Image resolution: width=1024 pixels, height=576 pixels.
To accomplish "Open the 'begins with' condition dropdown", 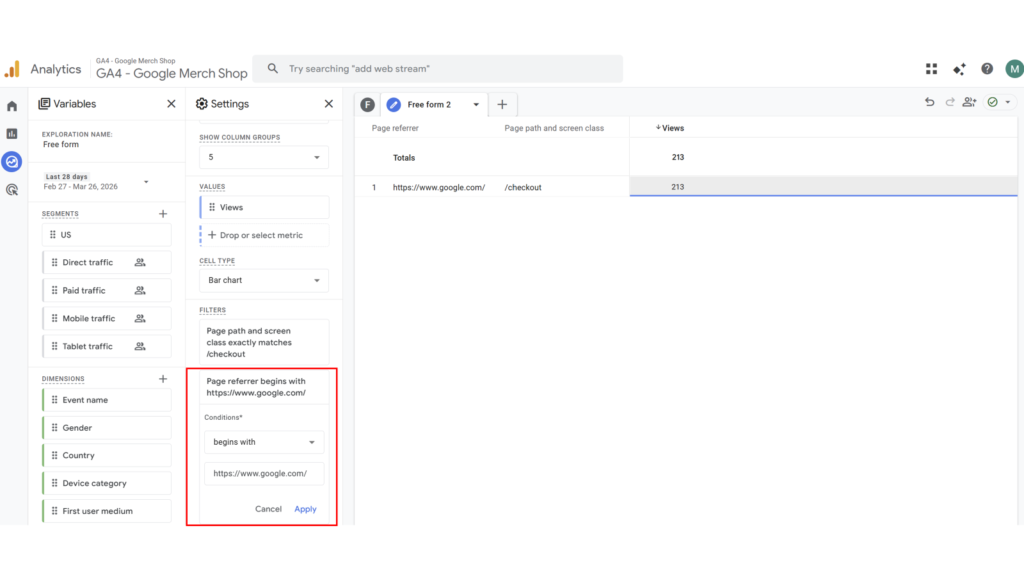I will tap(264, 442).
